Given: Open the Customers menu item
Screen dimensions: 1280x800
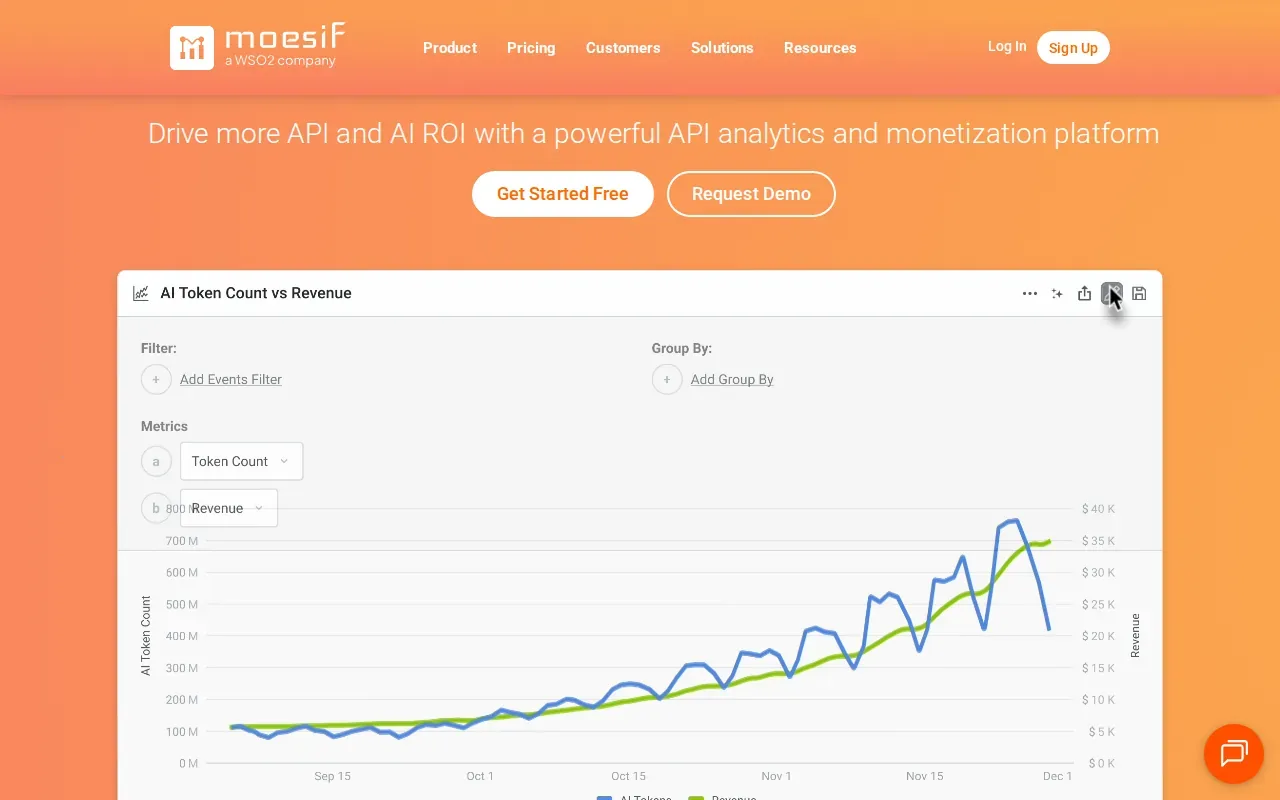Looking at the screenshot, I should [x=623, y=47].
